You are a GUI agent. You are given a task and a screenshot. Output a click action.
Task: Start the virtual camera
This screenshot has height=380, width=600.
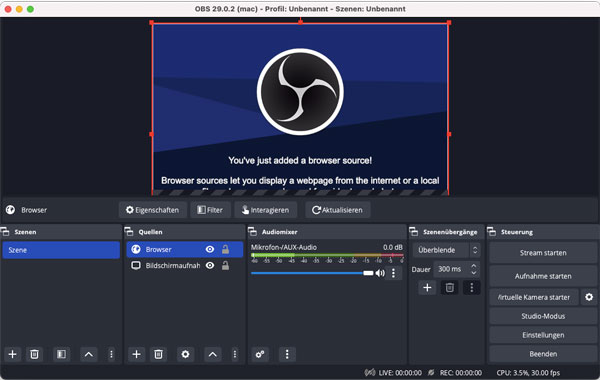[x=534, y=297]
